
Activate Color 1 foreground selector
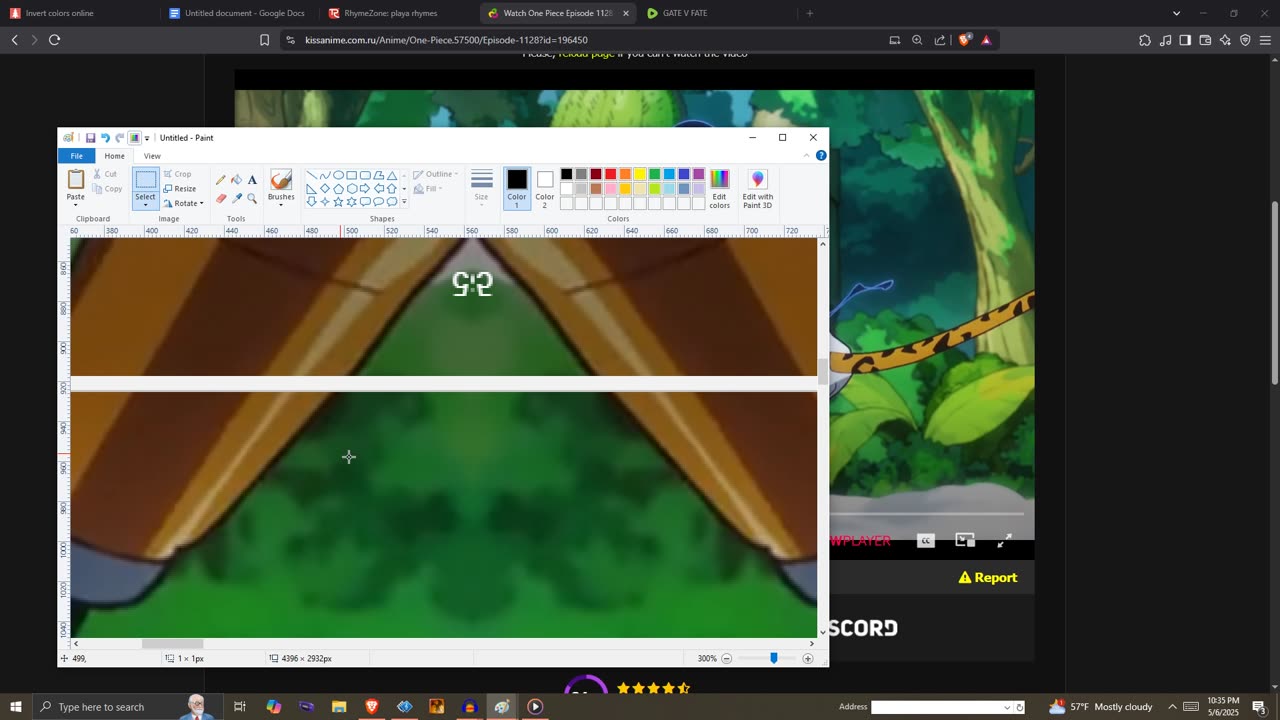click(x=517, y=188)
